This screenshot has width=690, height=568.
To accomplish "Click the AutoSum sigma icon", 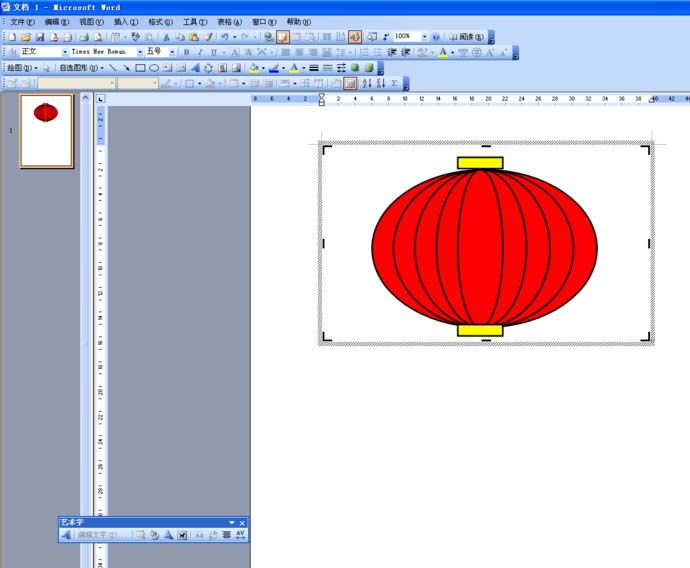I will 394,83.
